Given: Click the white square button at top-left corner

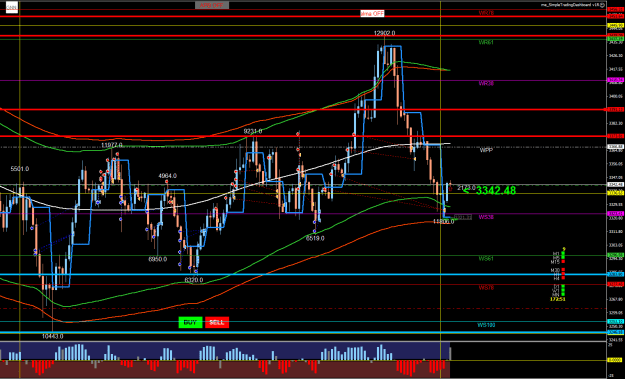Looking at the screenshot, I should (12, 7).
